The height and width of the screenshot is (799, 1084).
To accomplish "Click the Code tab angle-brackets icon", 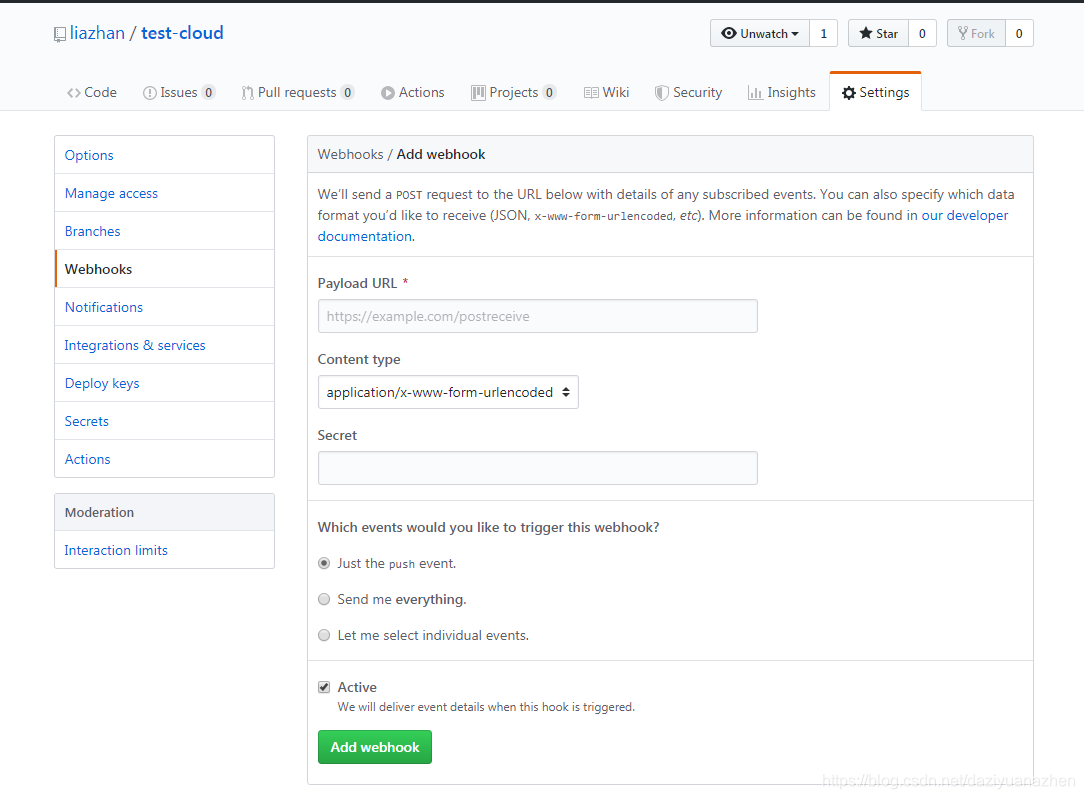I will (74, 93).
